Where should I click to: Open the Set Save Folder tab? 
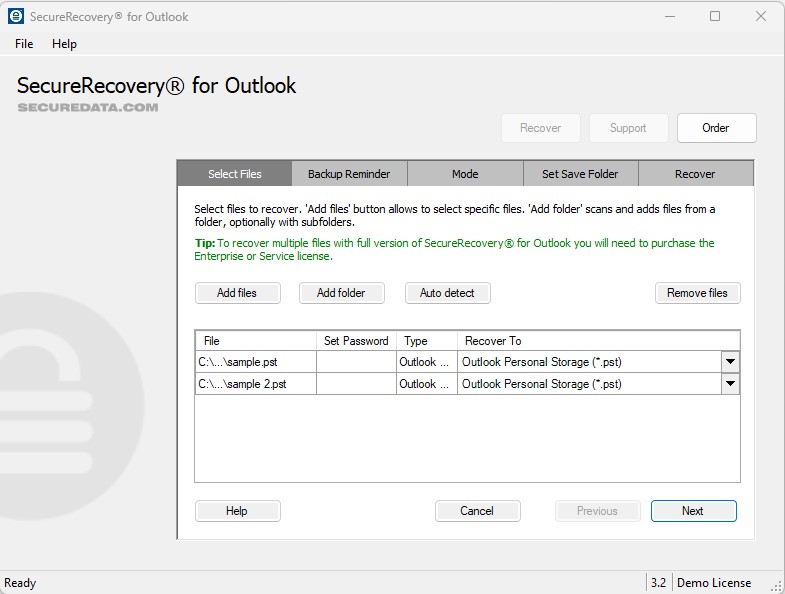pyautogui.click(x=580, y=174)
